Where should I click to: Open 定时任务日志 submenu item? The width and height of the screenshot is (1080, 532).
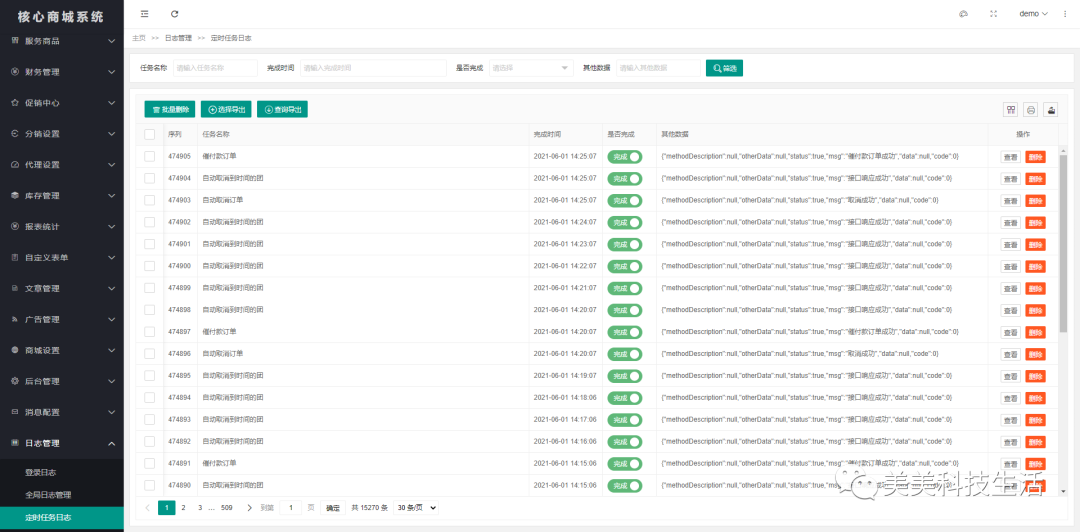62,518
